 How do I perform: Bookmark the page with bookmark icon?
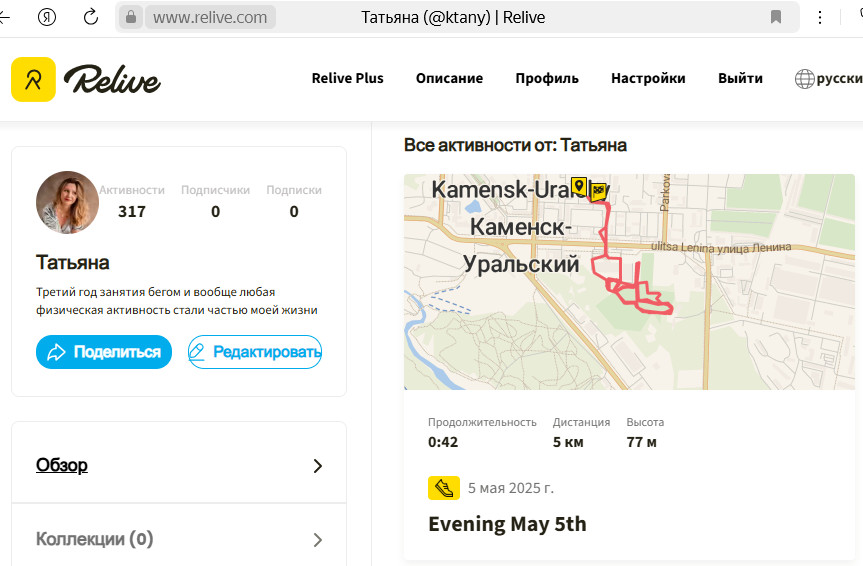tap(775, 17)
